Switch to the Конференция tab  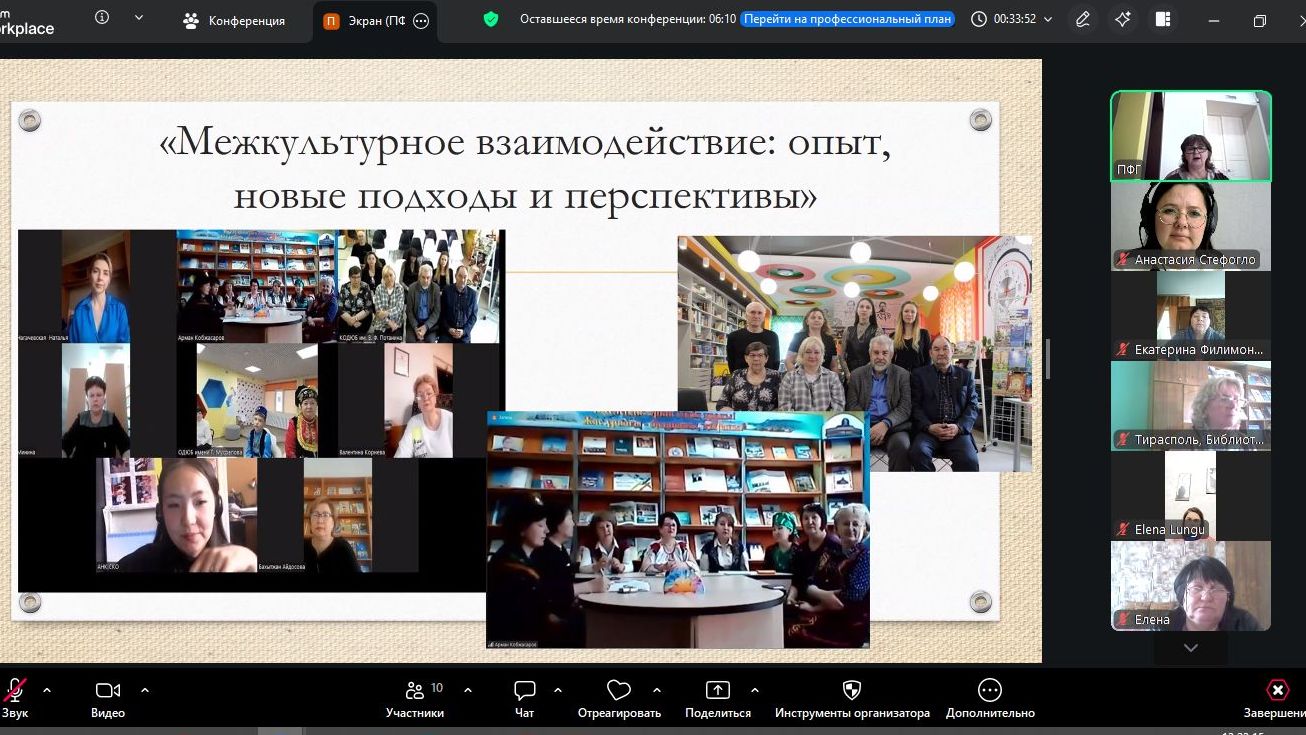pyautogui.click(x=235, y=20)
